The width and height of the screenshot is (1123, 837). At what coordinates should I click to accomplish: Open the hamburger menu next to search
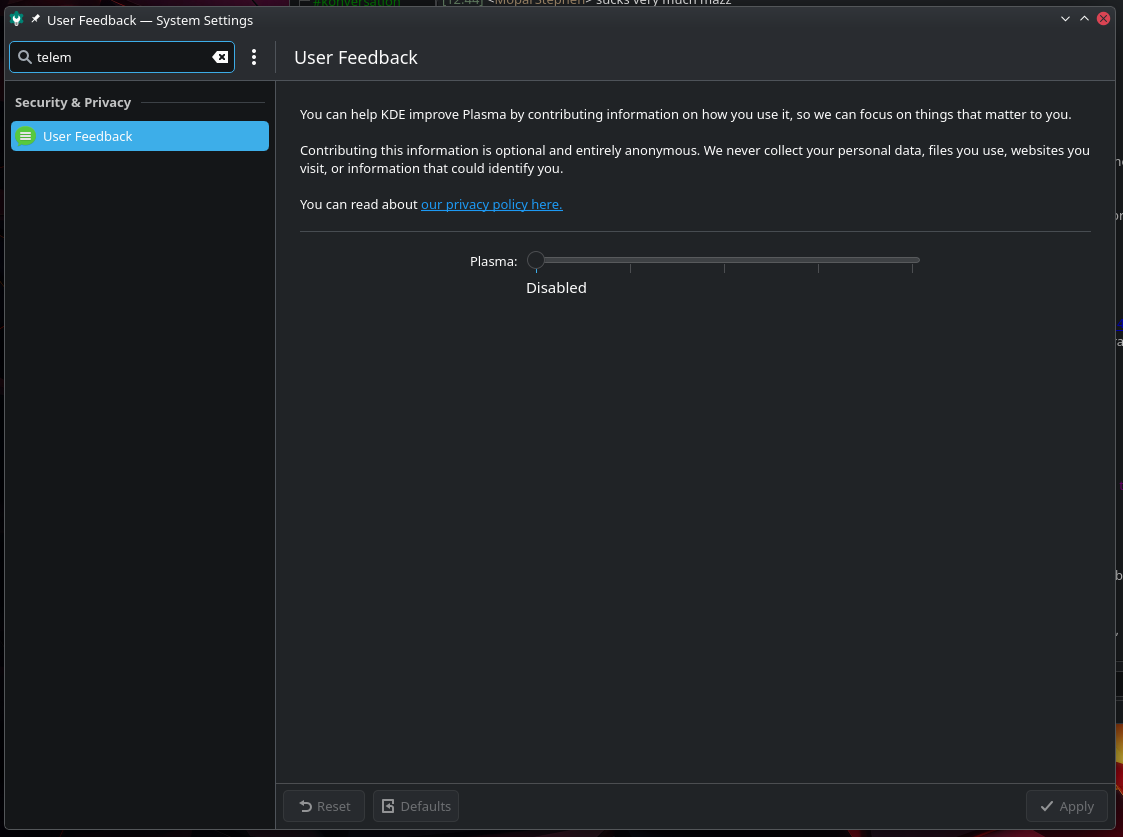254,57
